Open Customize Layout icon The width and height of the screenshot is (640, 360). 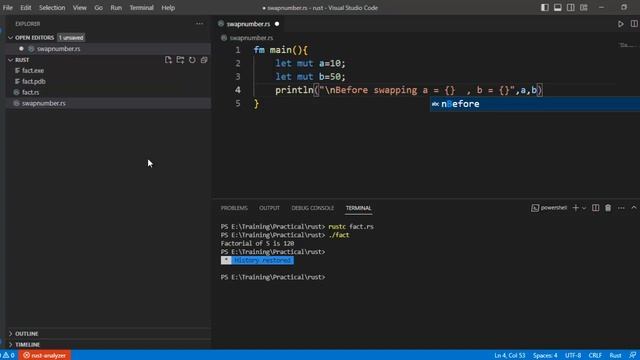point(584,8)
